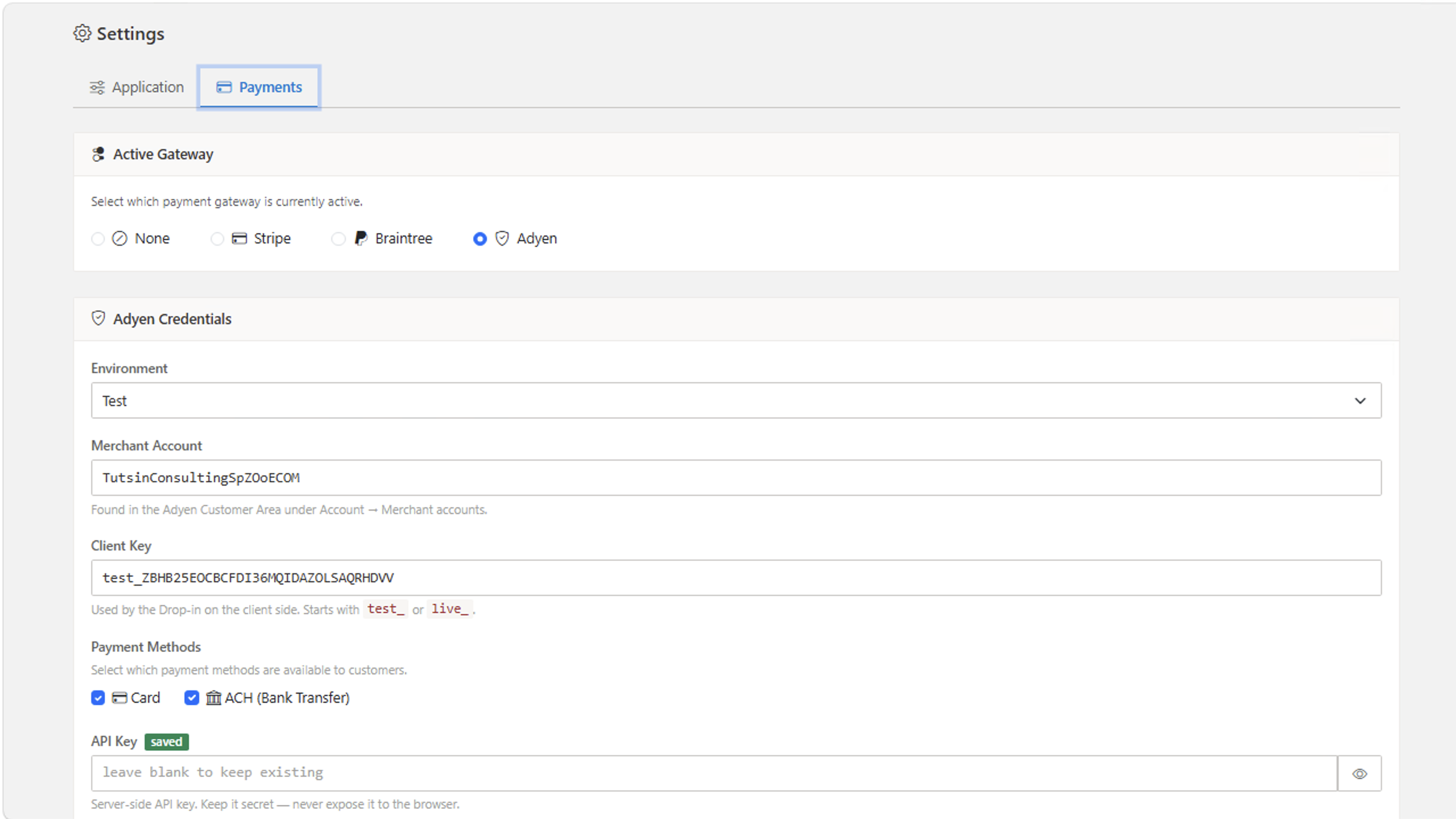
Task: Click the API Key label text
Action: [114, 742]
